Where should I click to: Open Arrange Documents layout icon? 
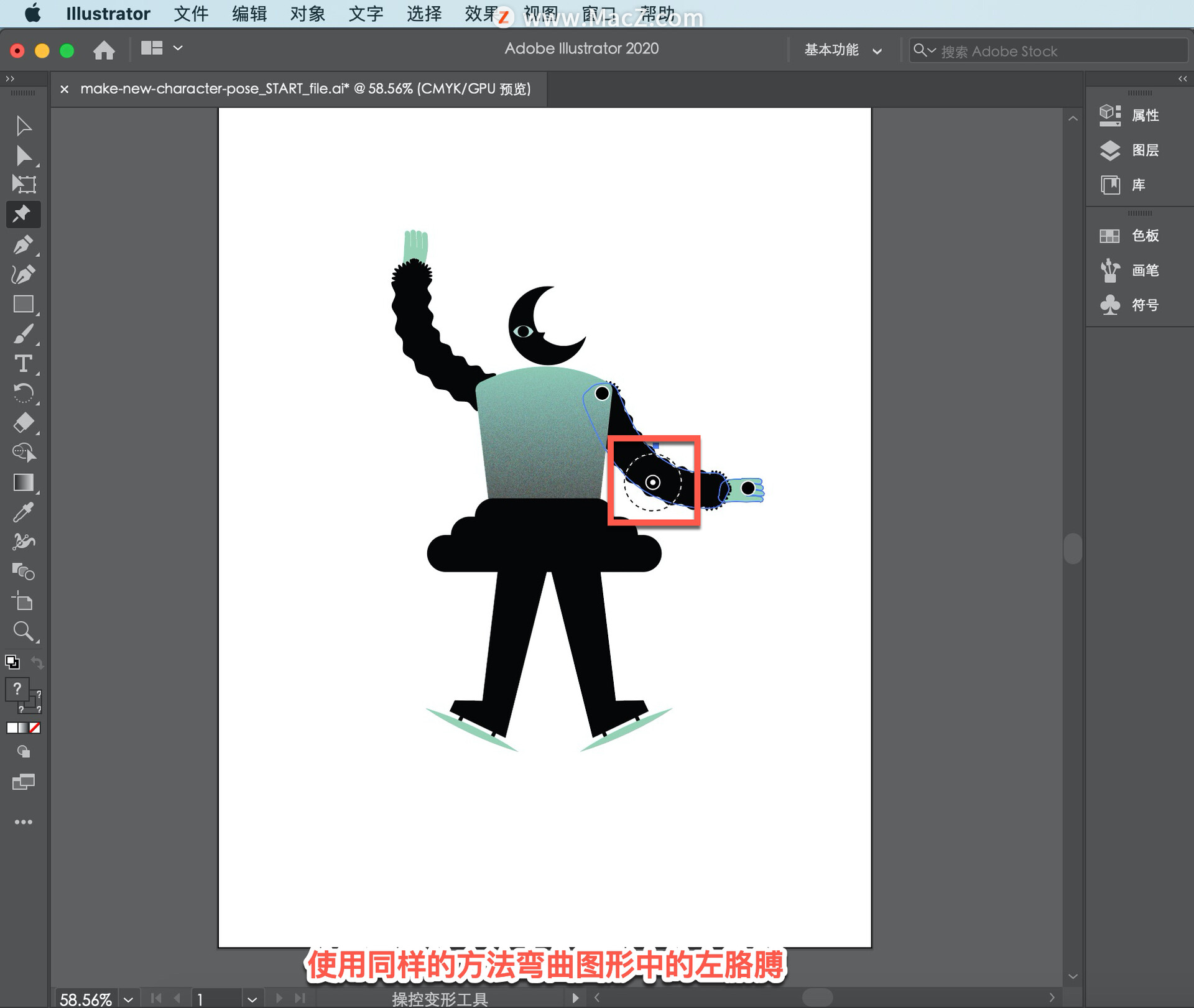[152, 49]
